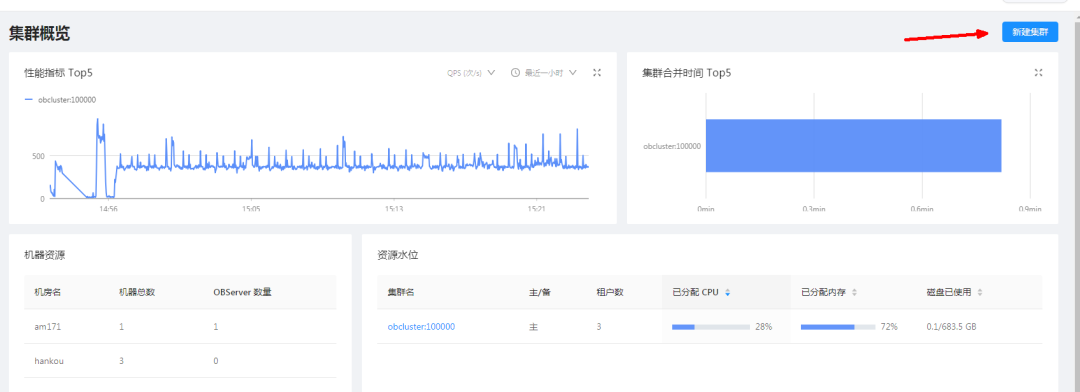Sort by 磁盘已使用 column
This screenshot has height=392, width=1080.
979,293
